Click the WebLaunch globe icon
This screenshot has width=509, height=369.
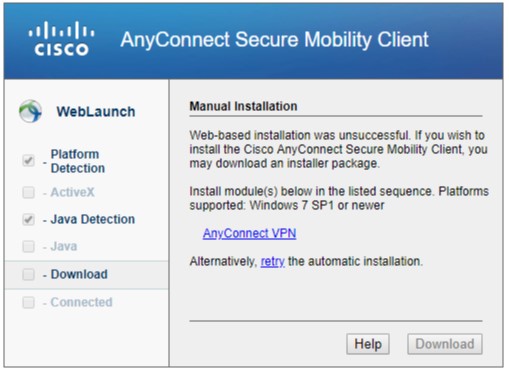tap(31, 111)
